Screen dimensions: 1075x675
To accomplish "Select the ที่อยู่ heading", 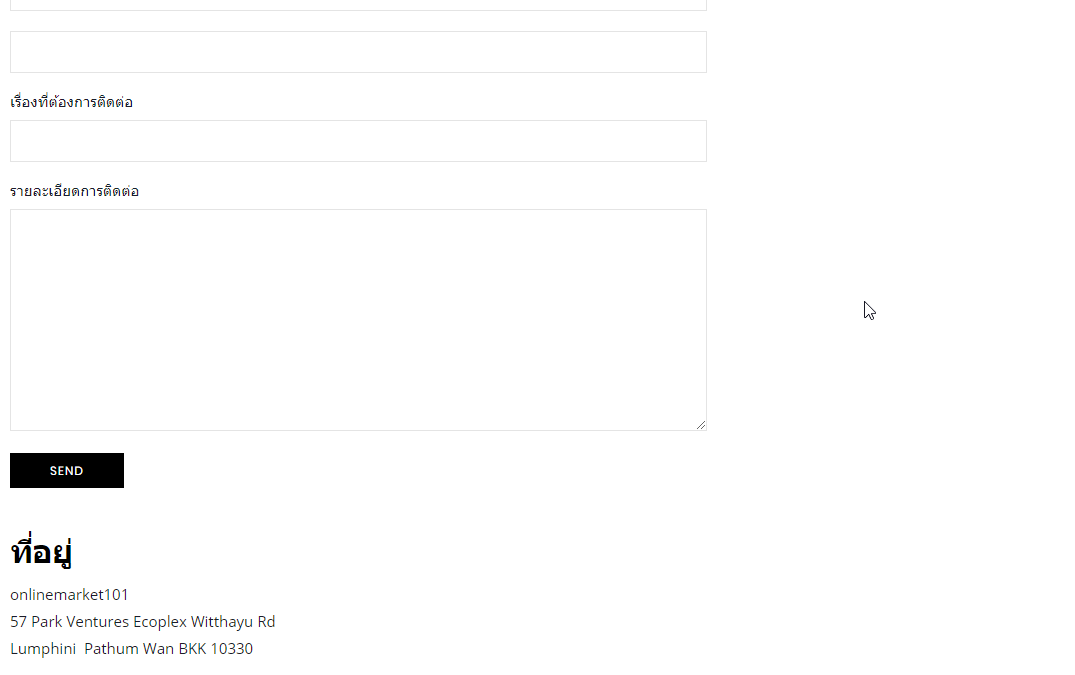I will pos(41,551).
